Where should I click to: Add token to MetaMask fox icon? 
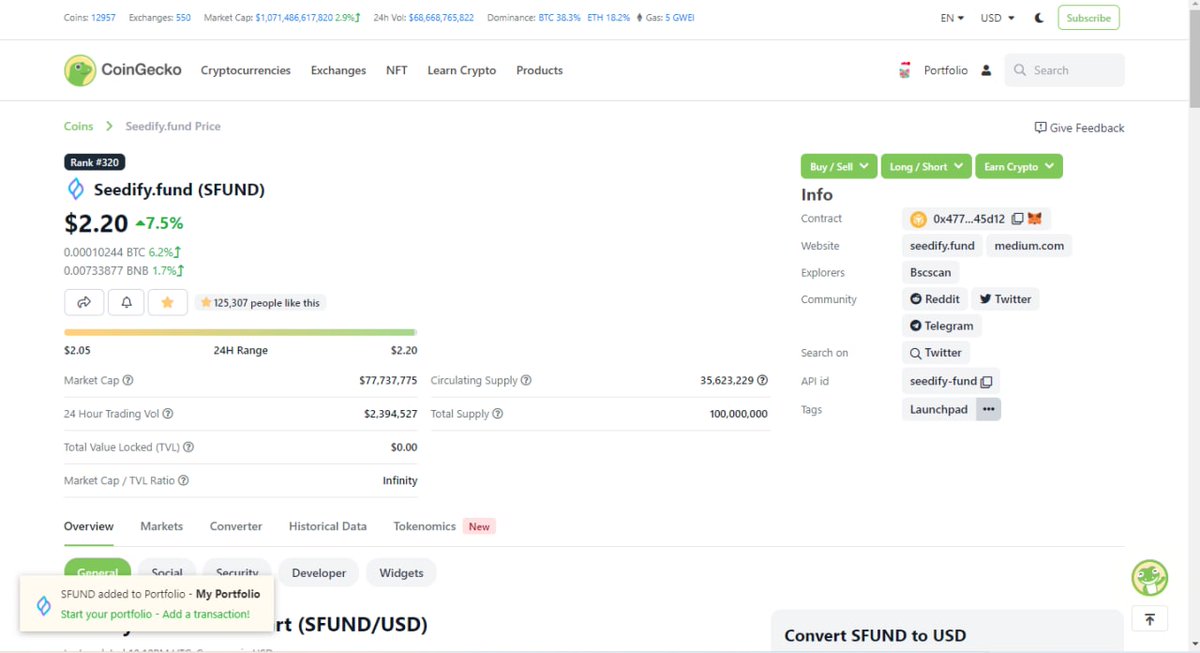click(x=1035, y=219)
